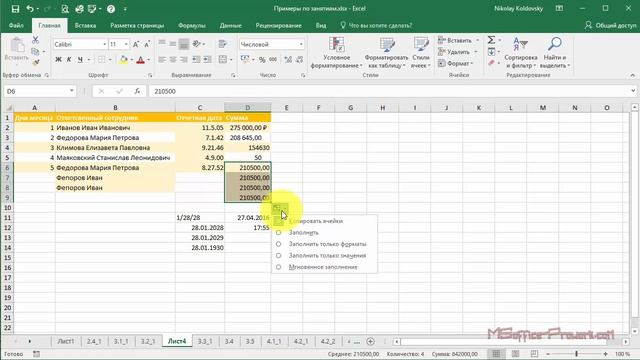Switch to the Данные tab
Image resolution: width=640 pixels, height=360 pixels.
(231, 25)
